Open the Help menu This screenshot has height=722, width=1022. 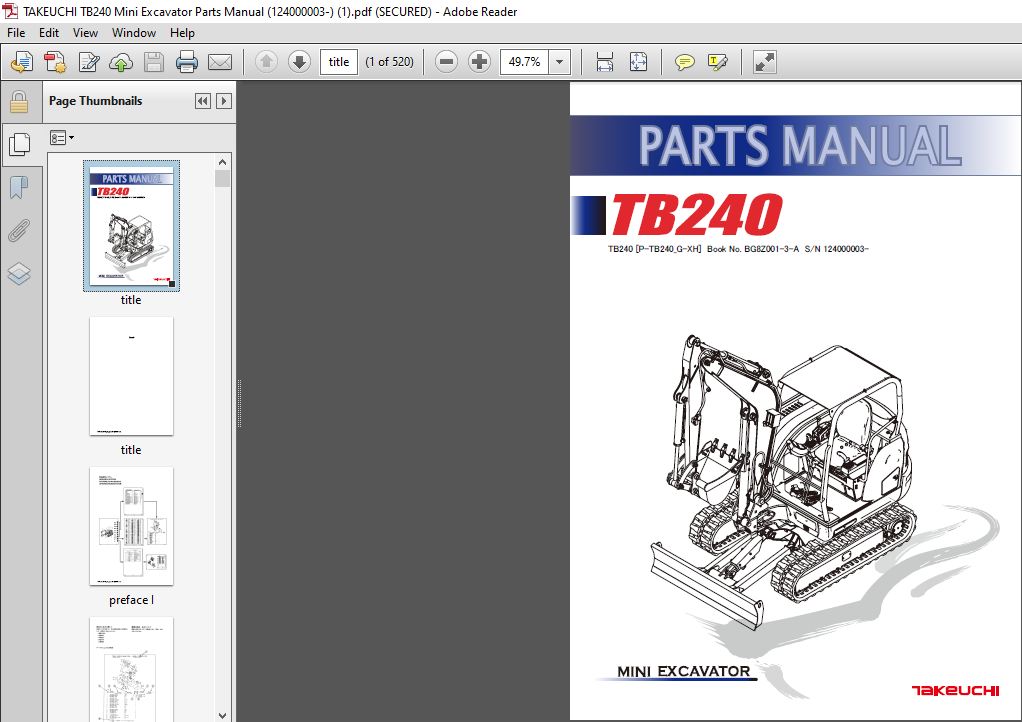[182, 33]
